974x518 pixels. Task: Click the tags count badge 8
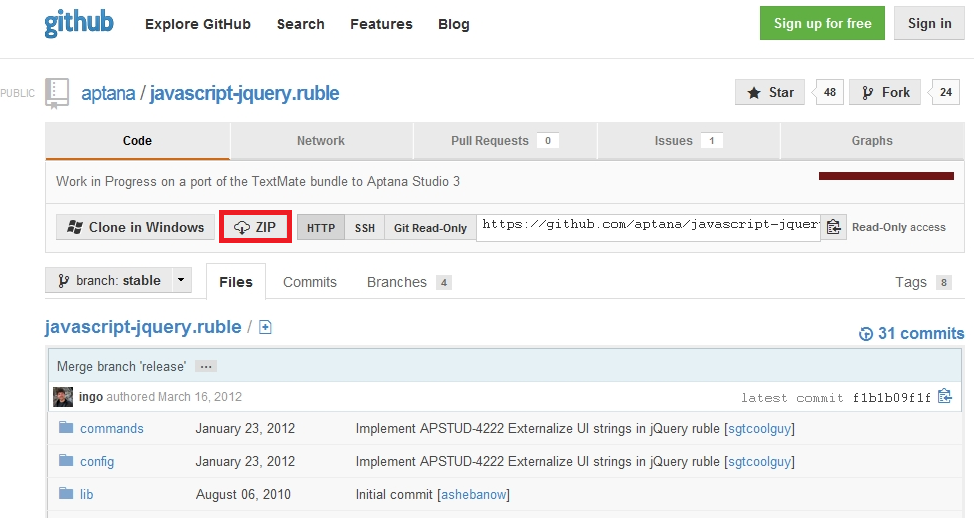pyautogui.click(x=944, y=283)
